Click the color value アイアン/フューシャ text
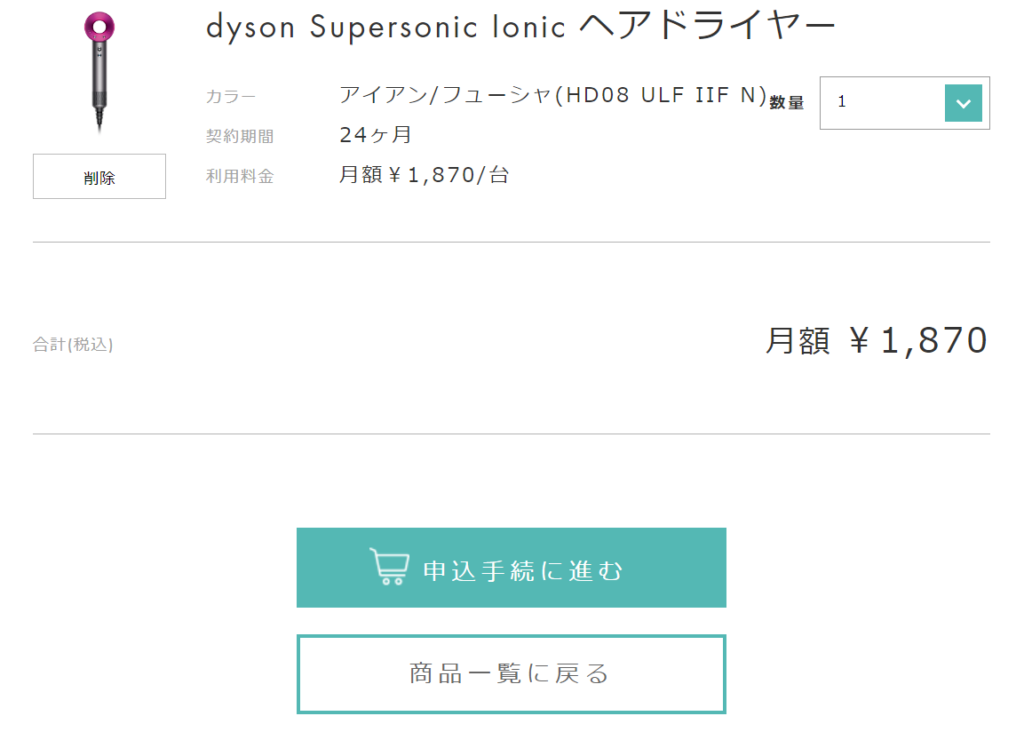Viewport: 1024px width, 732px height. pos(445,95)
